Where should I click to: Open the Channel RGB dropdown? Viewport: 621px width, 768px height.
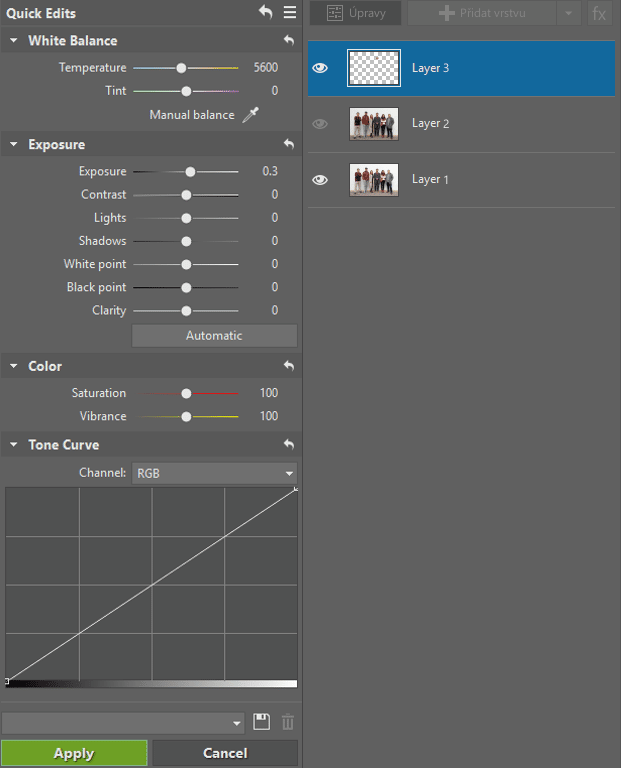[x=215, y=473]
